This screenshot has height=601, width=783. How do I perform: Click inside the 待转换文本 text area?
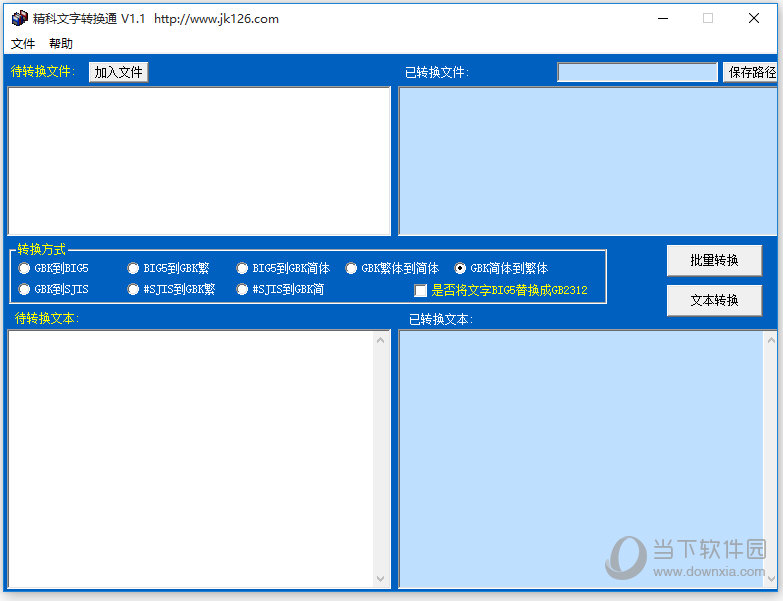pyautogui.click(x=191, y=459)
